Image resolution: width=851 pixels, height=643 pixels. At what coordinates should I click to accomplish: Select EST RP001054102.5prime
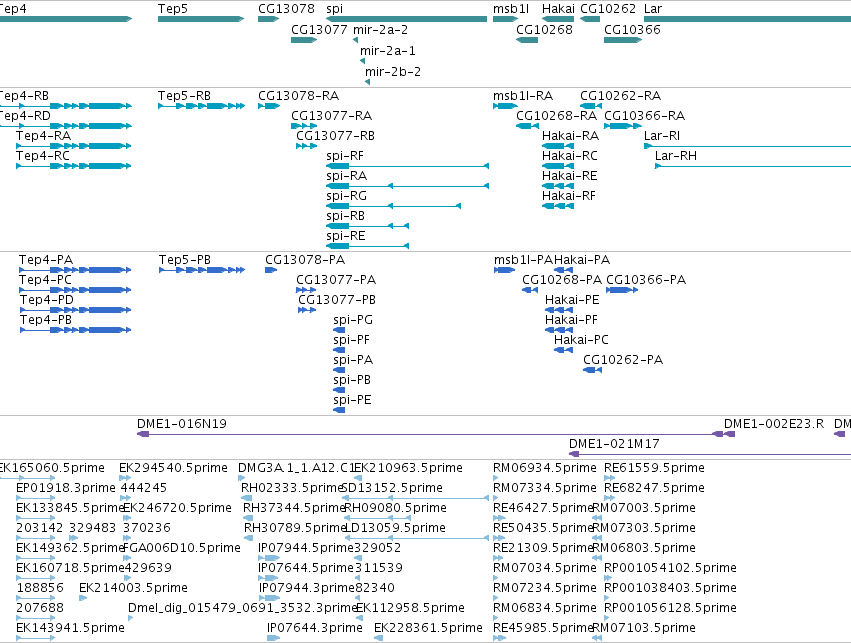click(x=670, y=568)
